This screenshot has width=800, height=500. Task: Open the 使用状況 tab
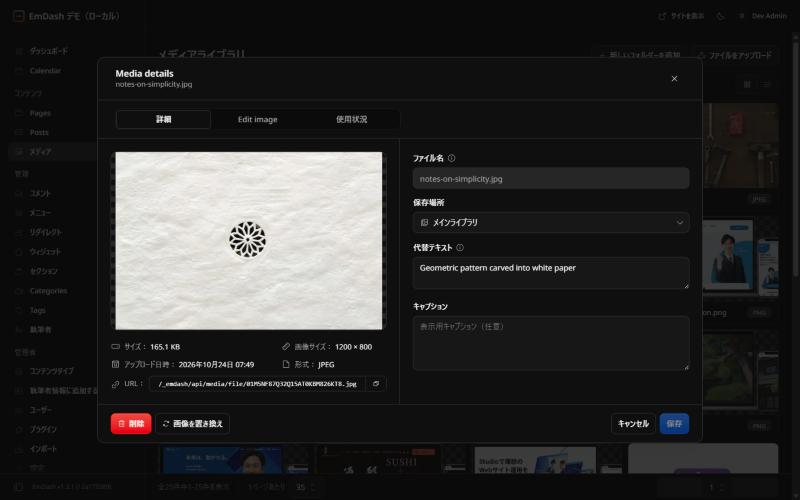[351, 119]
